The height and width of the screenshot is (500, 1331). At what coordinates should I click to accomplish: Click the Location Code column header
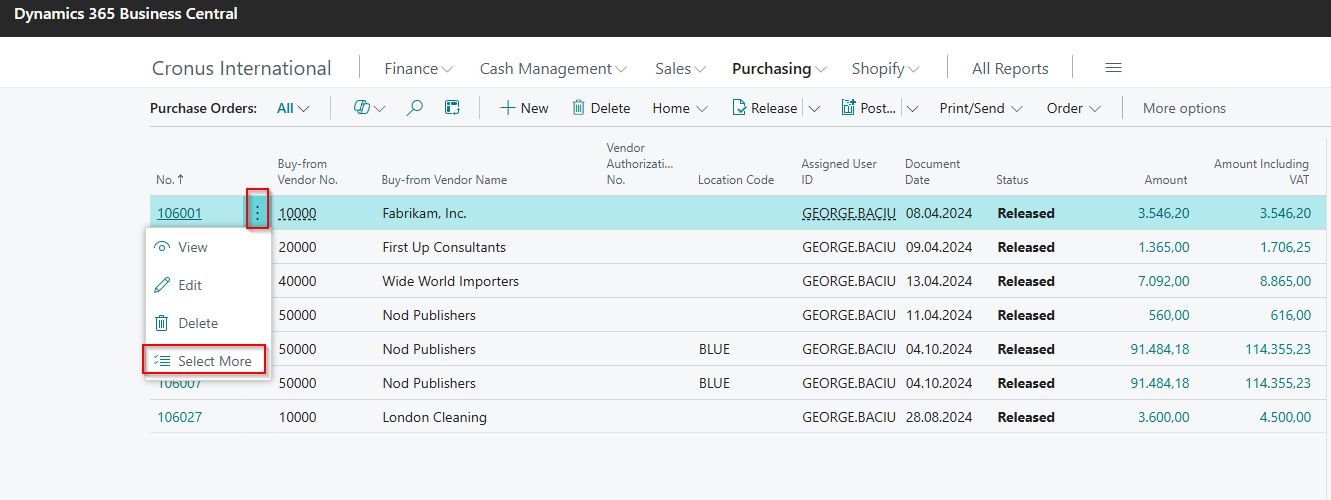(x=736, y=180)
